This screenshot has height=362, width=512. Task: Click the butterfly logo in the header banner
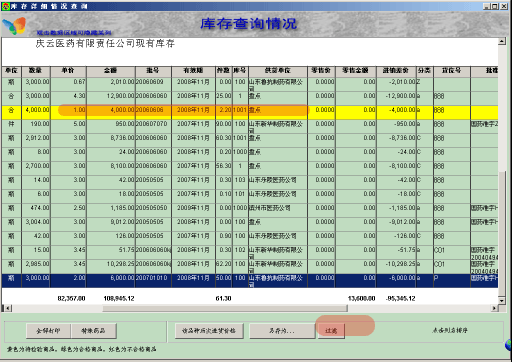tap(14, 26)
